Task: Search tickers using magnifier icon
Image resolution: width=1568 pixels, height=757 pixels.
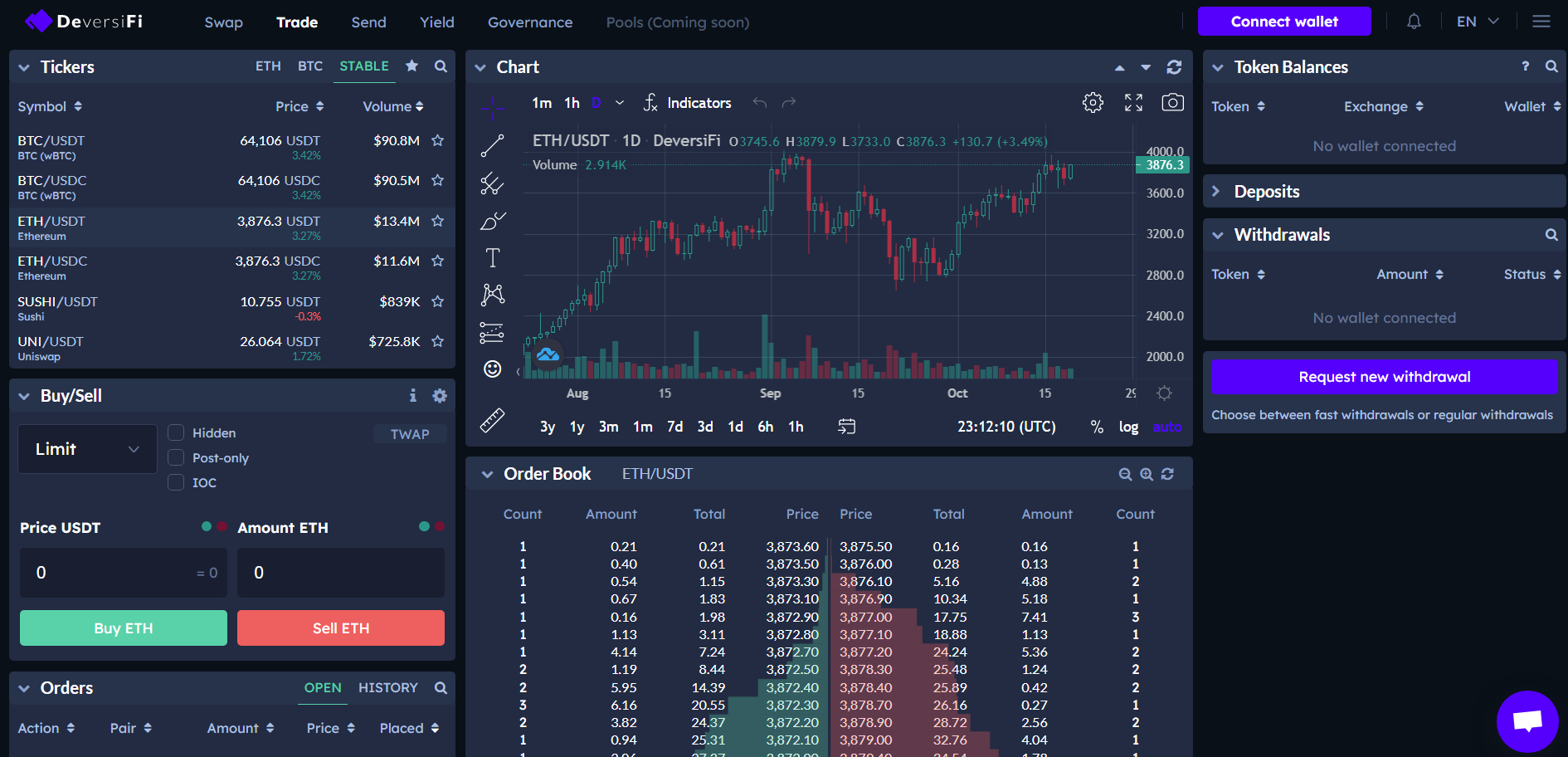Action: pyautogui.click(x=441, y=66)
